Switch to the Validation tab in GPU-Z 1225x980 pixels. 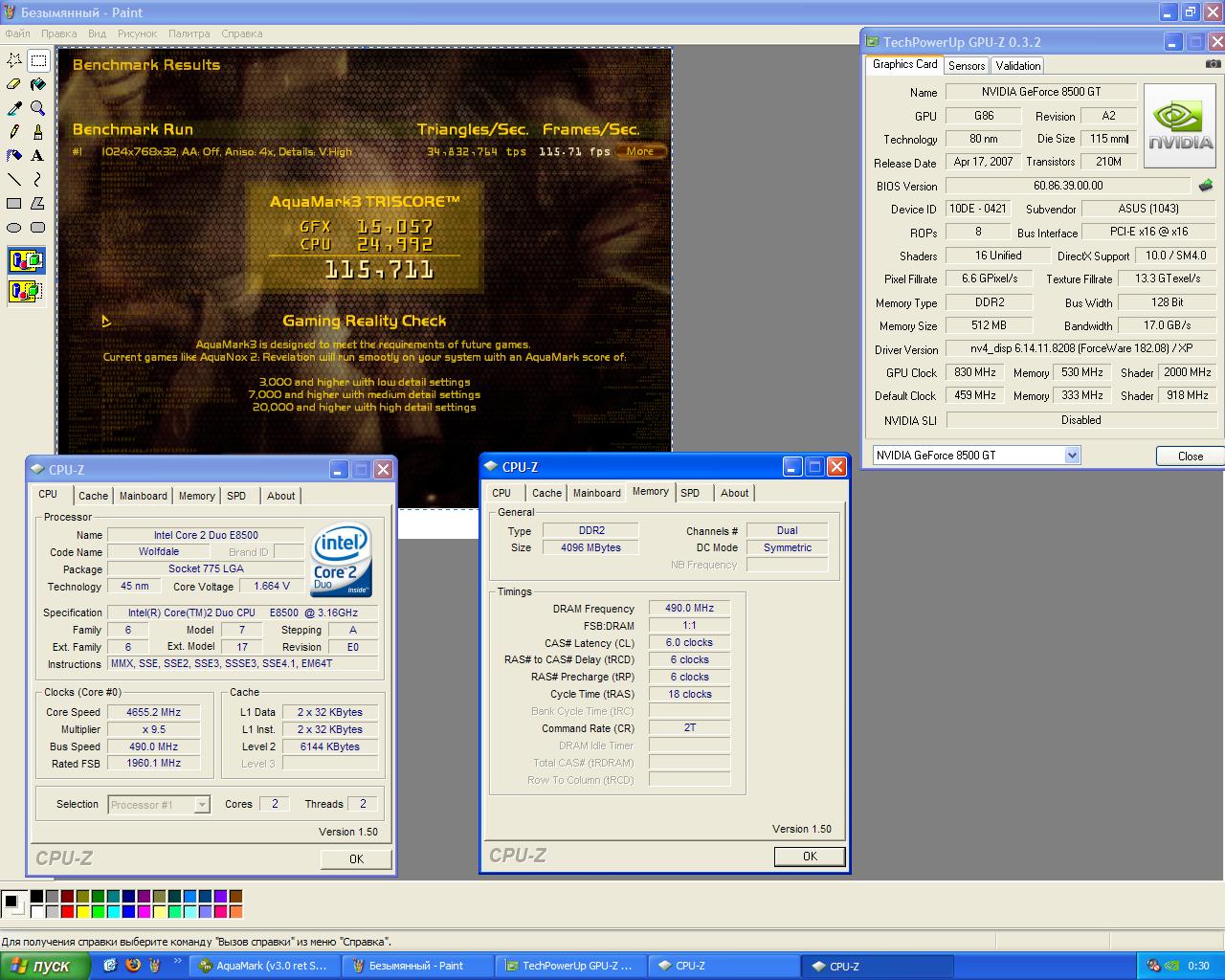1017,66
